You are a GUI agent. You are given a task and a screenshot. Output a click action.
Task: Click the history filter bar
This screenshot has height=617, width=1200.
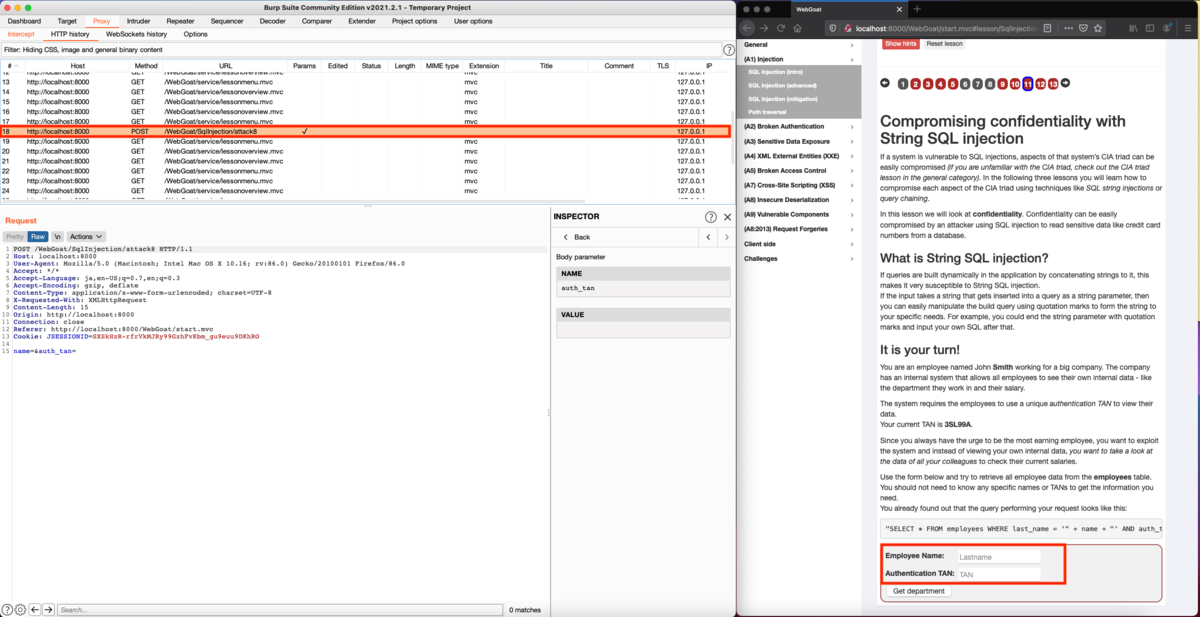click(x=360, y=49)
